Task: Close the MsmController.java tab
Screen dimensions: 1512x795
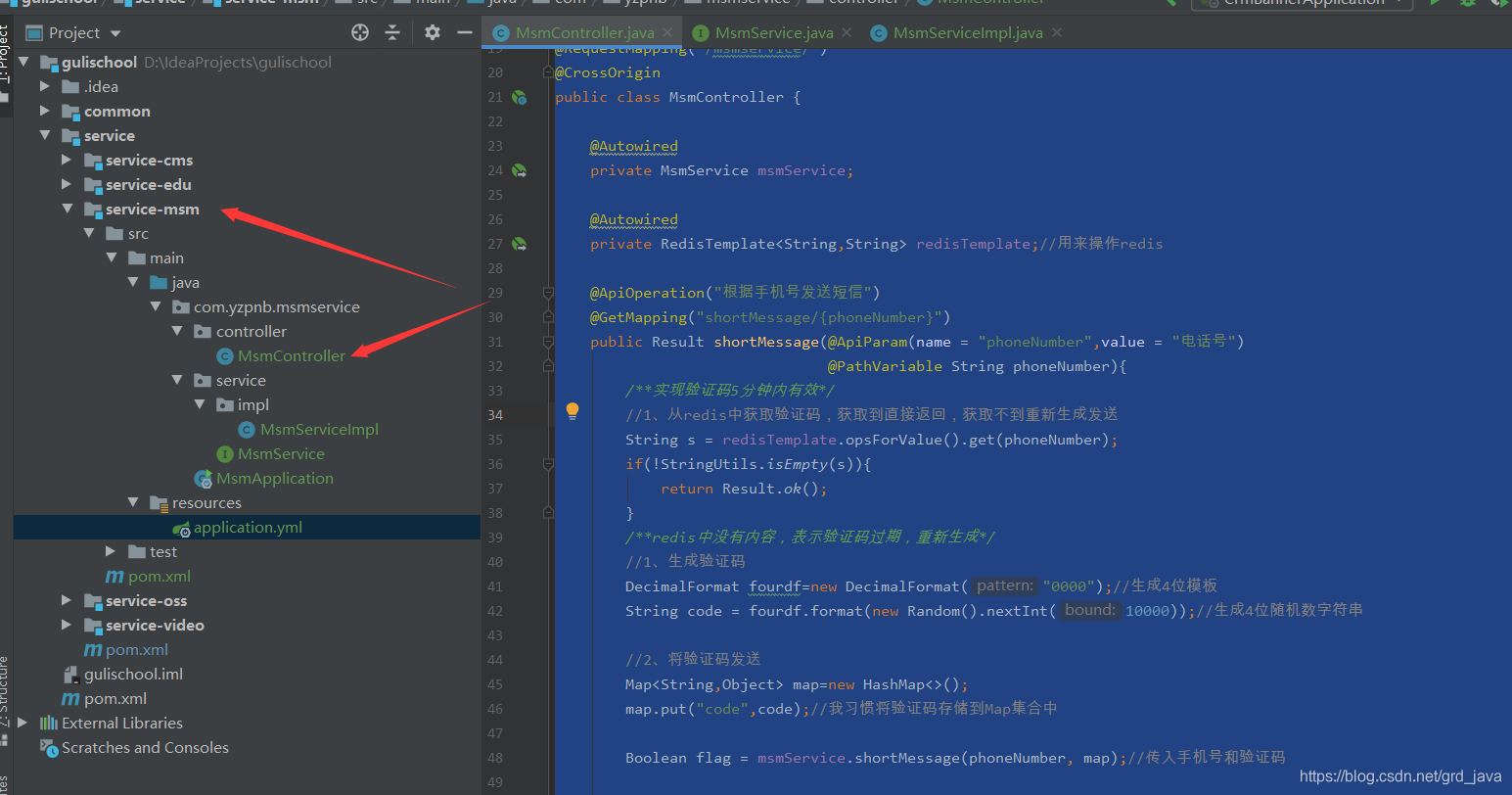Action: 667,32
